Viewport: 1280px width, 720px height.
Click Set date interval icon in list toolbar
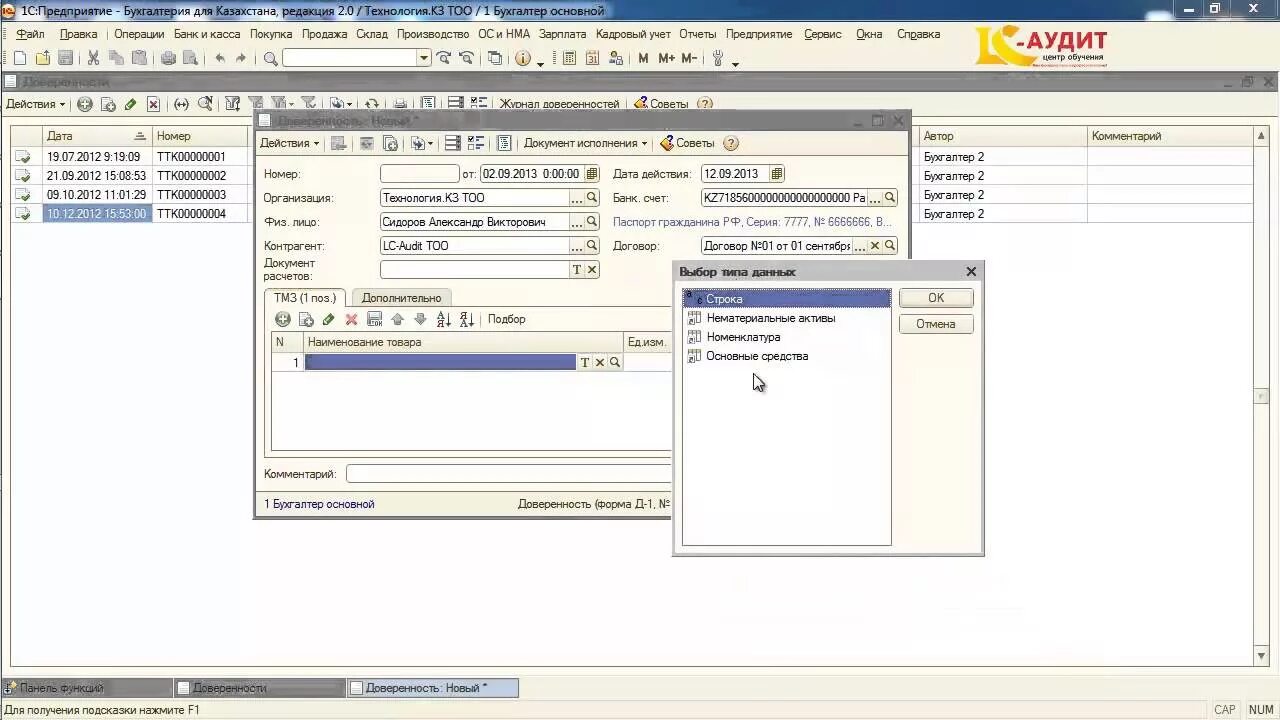pos(181,103)
